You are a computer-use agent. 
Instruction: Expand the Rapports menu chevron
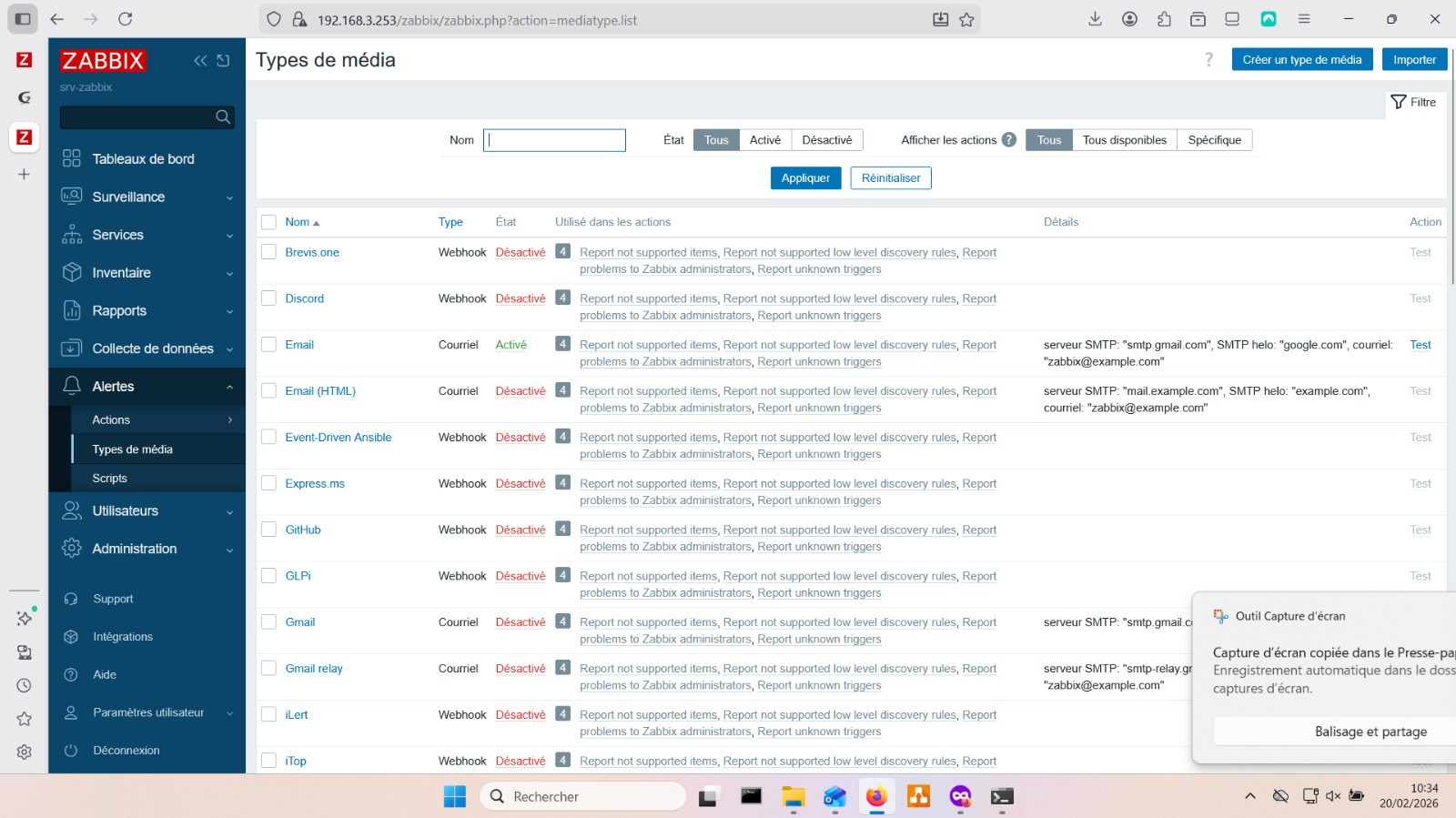(x=229, y=312)
